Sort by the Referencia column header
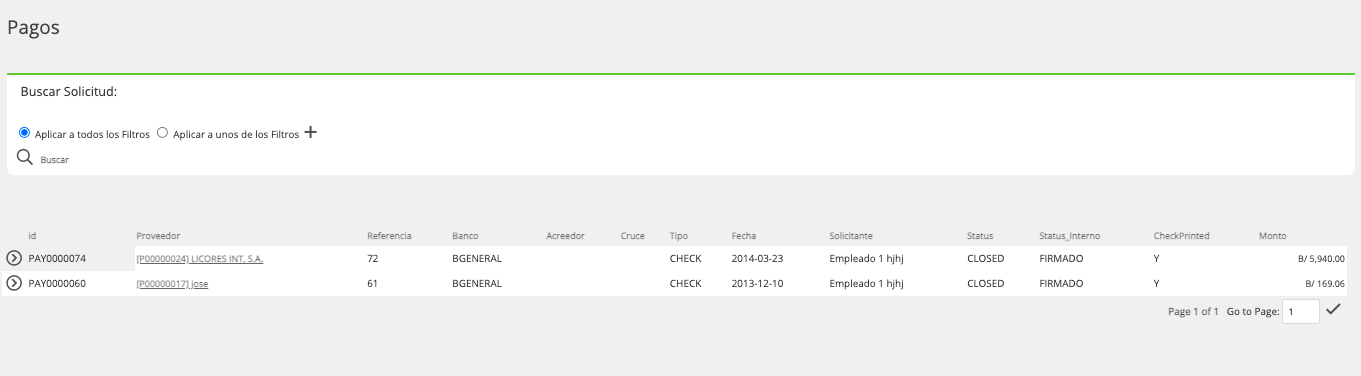Viewport: 1361px width, 376px height. click(389, 236)
